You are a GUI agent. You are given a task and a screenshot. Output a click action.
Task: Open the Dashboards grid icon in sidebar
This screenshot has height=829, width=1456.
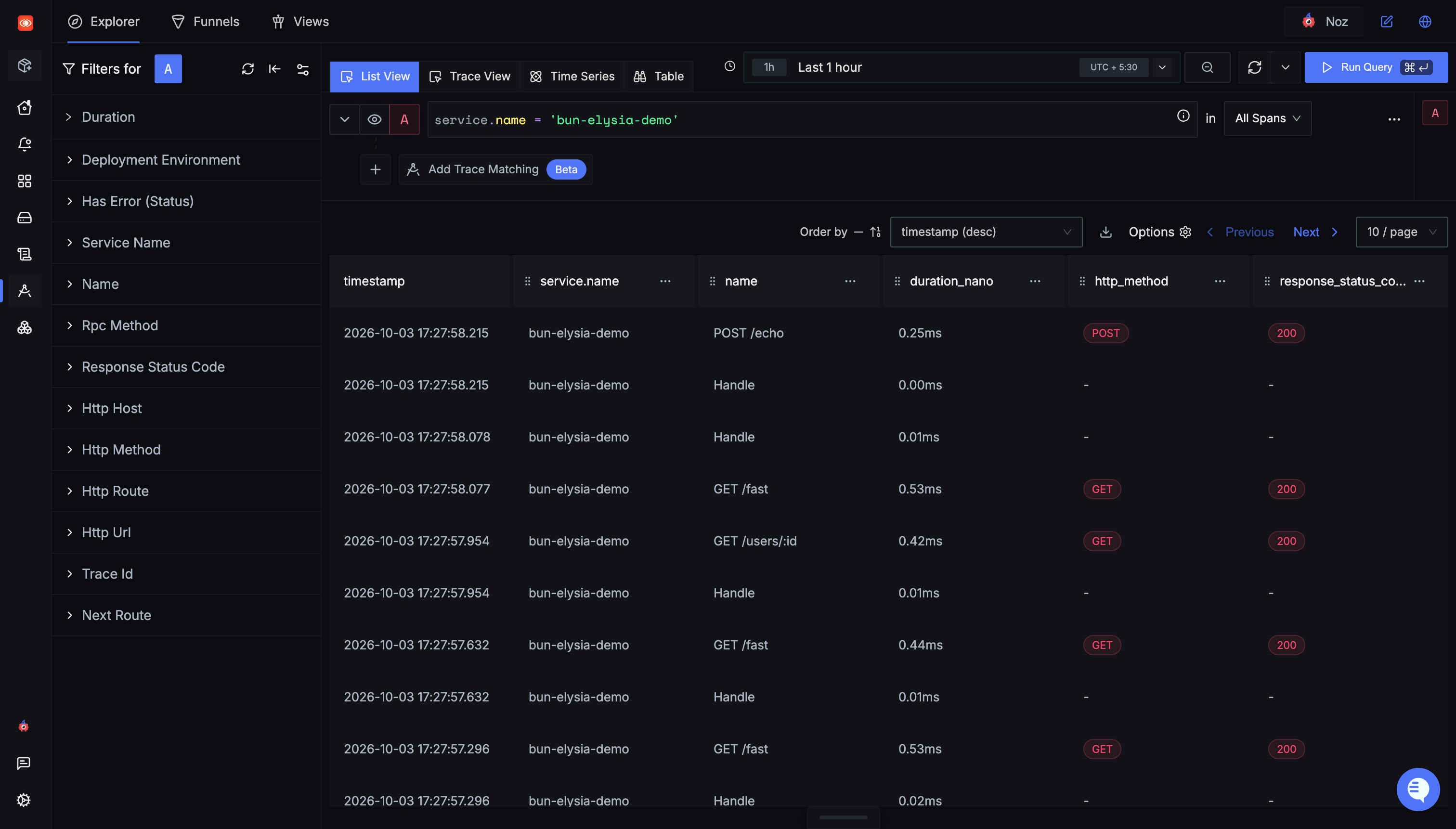pyautogui.click(x=25, y=181)
